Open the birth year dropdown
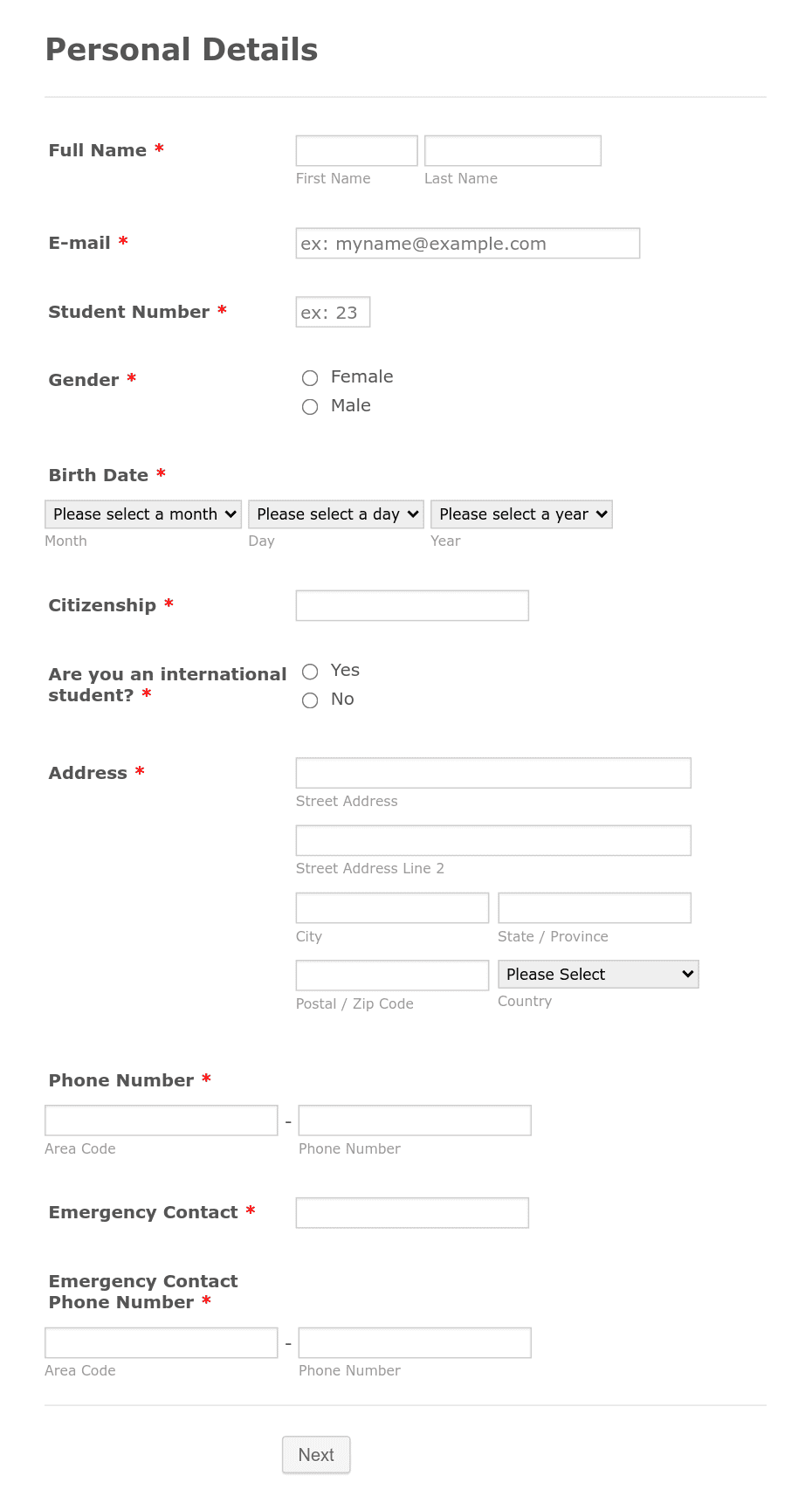812x1503 pixels. tap(520, 514)
